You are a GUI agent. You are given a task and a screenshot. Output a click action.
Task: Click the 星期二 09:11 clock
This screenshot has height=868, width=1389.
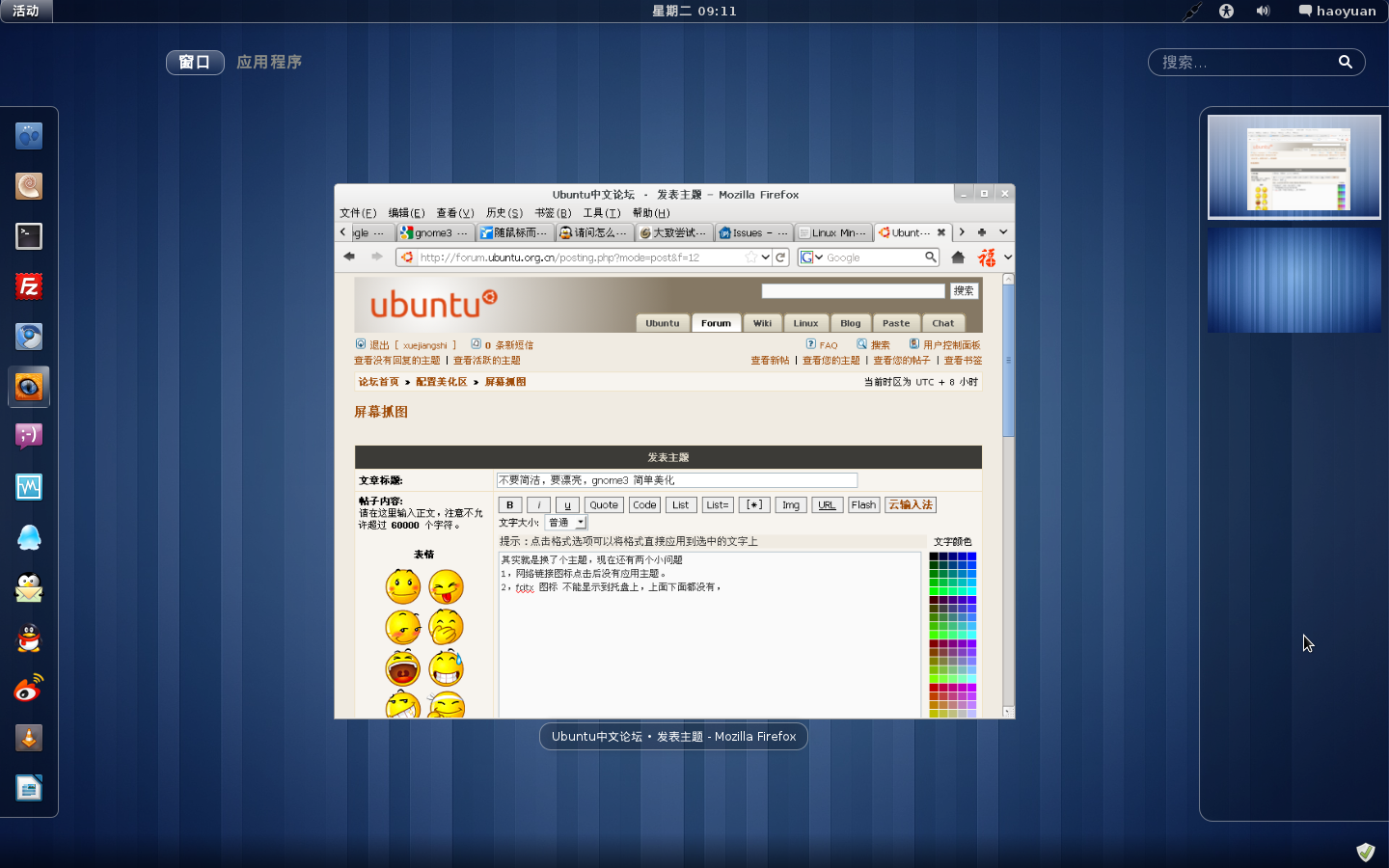click(x=694, y=12)
